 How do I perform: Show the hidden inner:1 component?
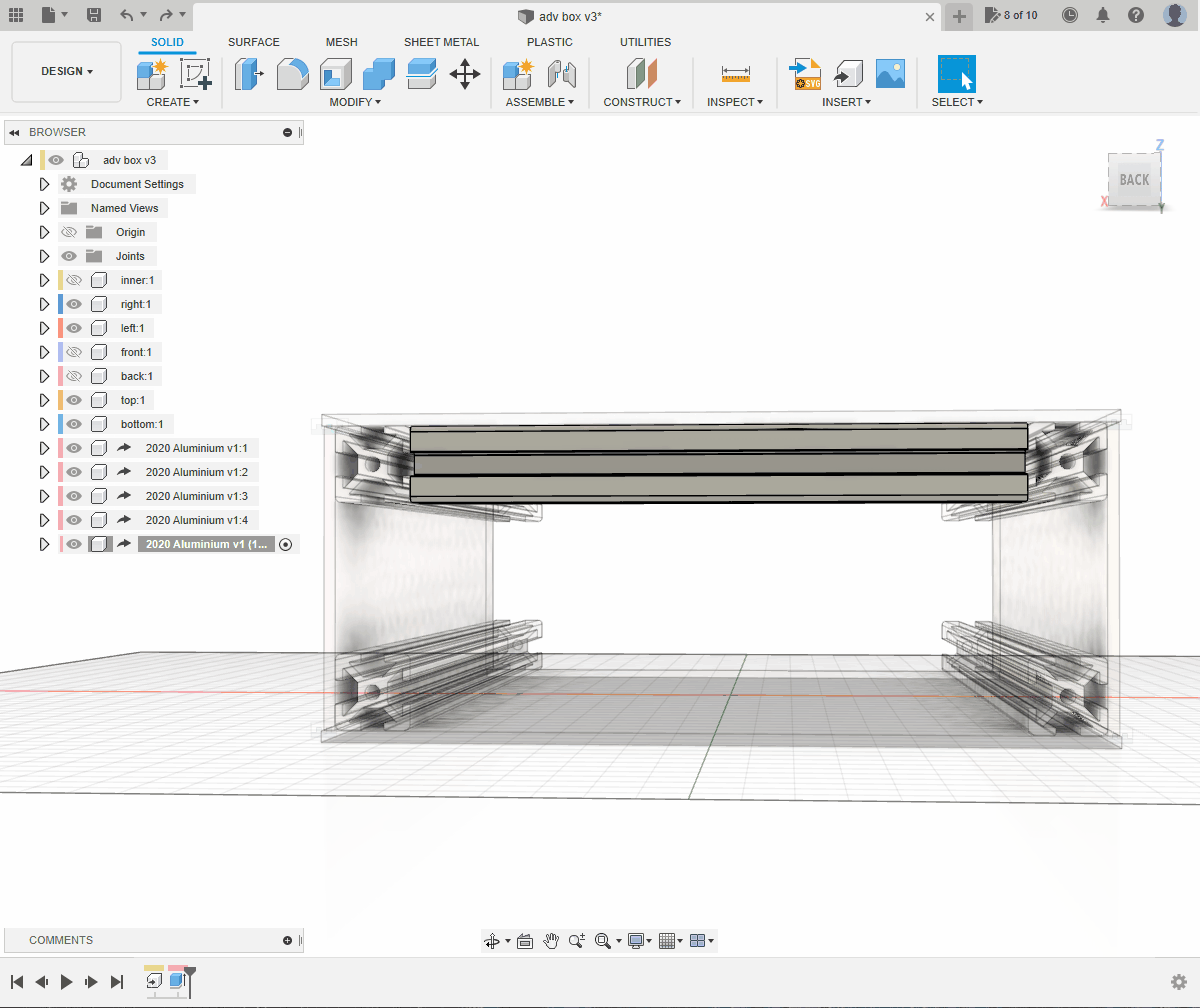coord(73,280)
